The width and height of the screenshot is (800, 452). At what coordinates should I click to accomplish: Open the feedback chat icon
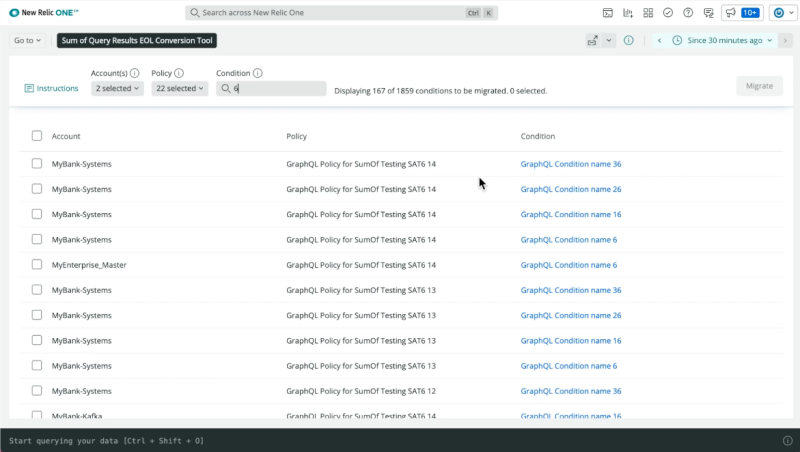(708, 13)
